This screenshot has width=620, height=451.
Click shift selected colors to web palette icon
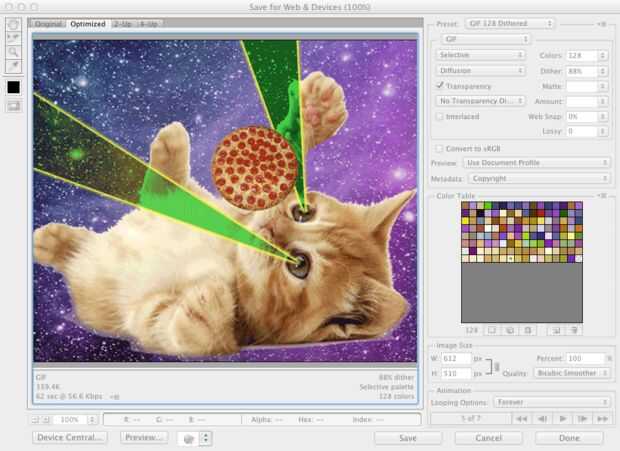pyautogui.click(x=510, y=330)
